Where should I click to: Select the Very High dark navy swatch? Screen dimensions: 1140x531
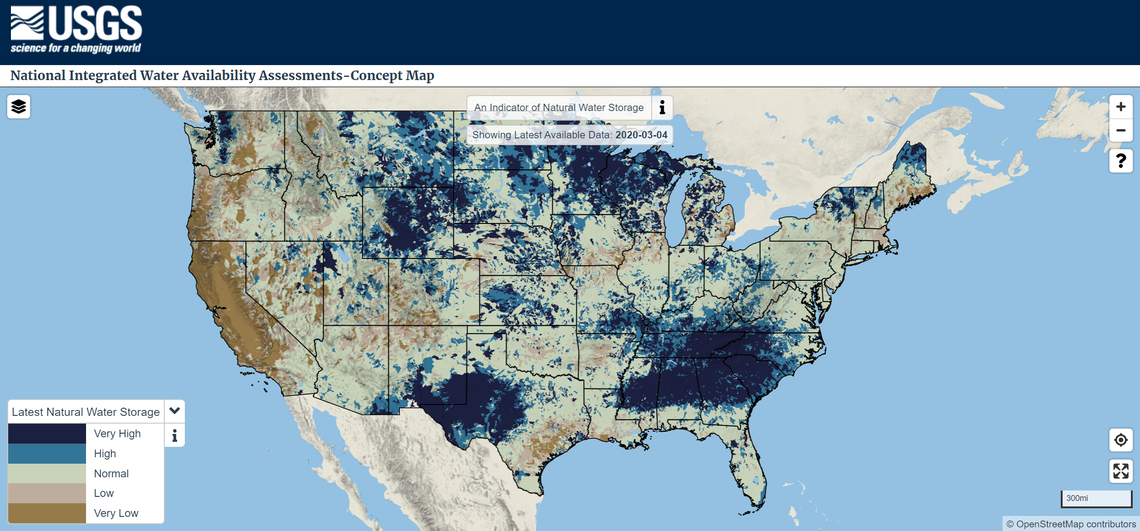pyautogui.click(x=47, y=434)
